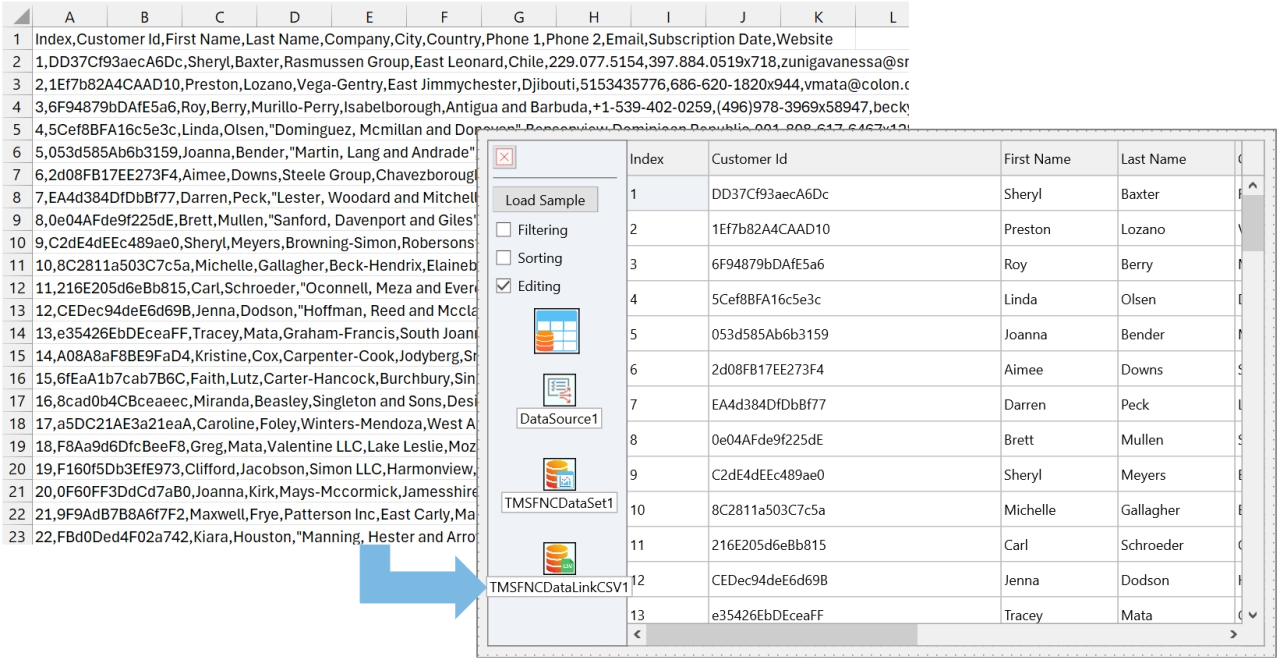Select the DataSource1 component icon

point(559,390)
